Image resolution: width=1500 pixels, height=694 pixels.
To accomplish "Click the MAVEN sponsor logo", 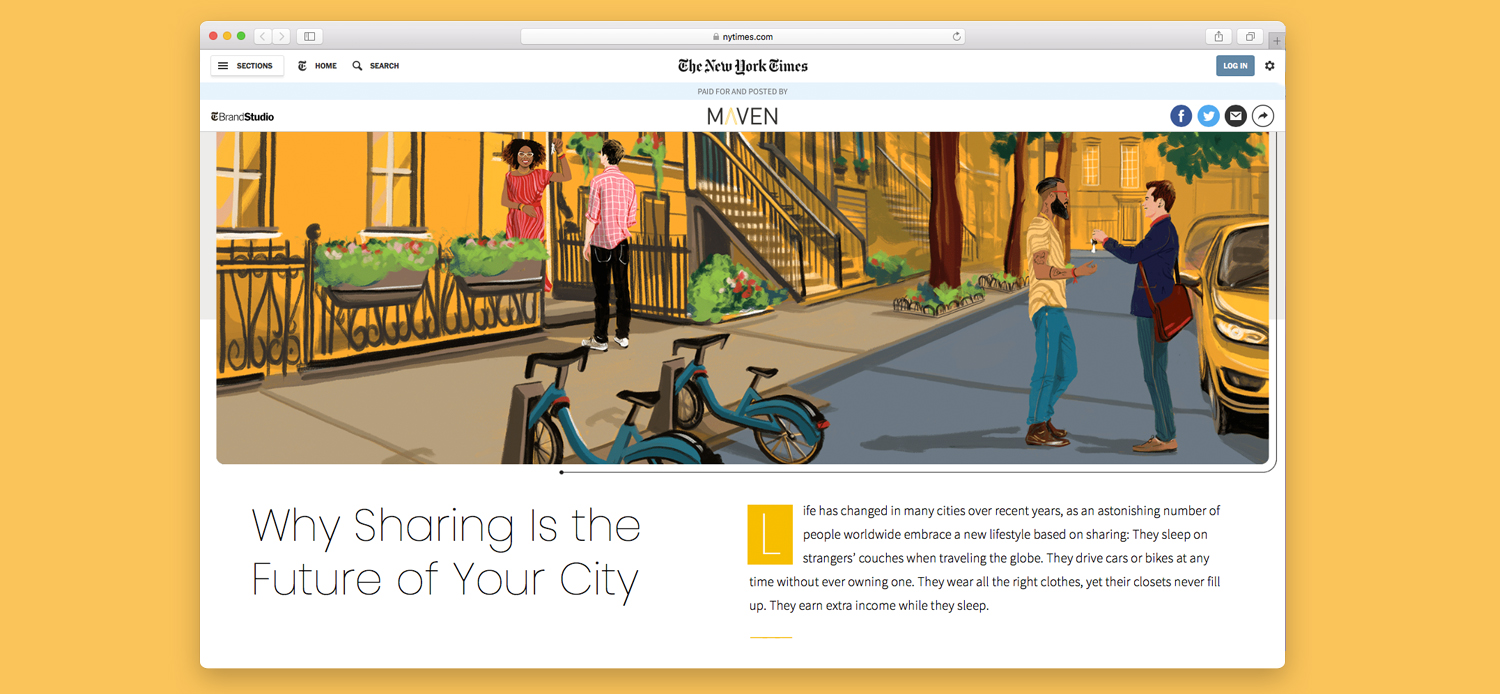I will click(x=742, y=115).
